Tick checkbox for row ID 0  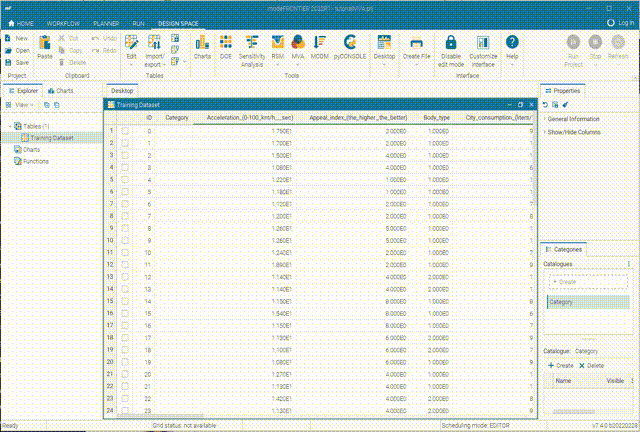[125, 131]
